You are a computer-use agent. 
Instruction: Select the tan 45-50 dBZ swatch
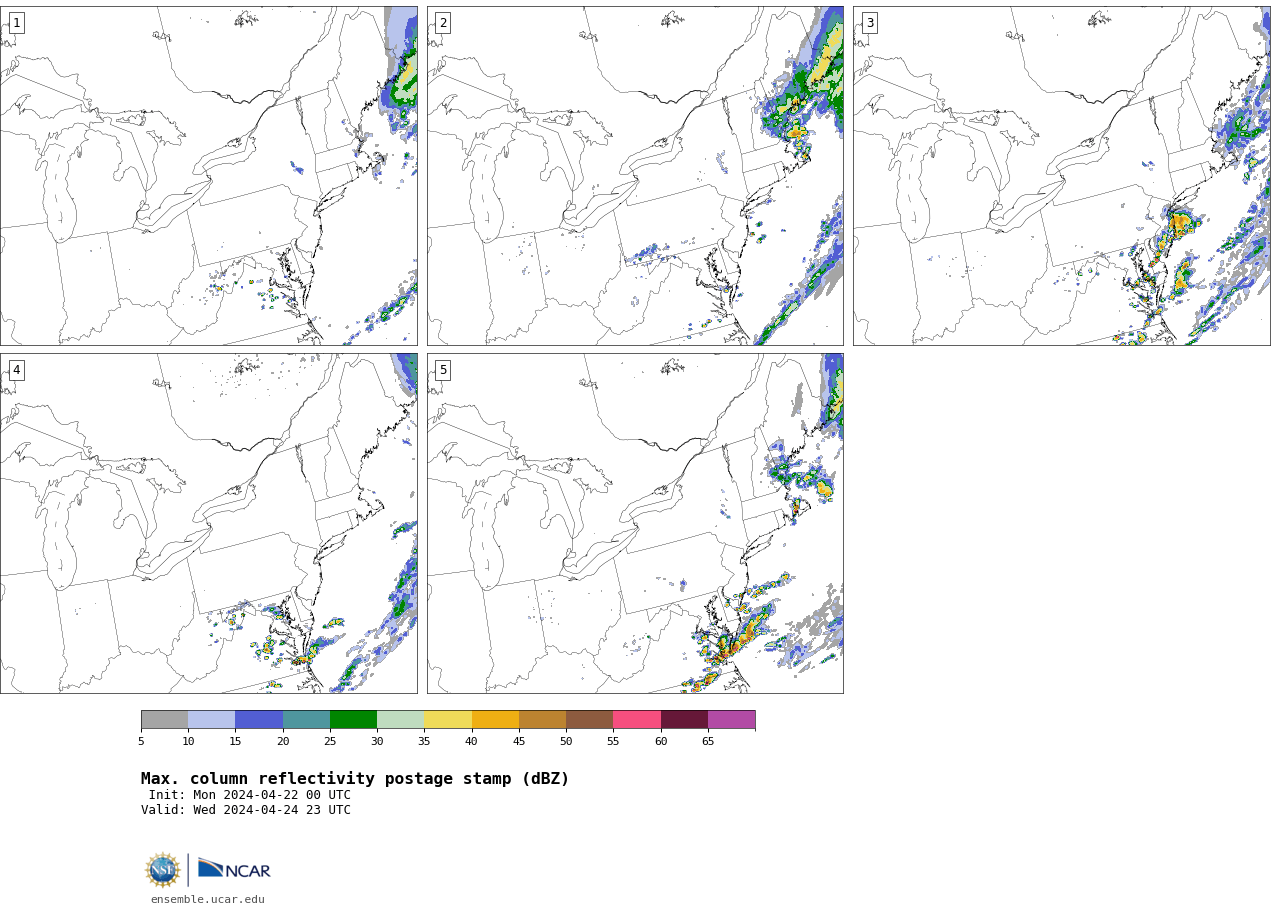coord(542,720)
